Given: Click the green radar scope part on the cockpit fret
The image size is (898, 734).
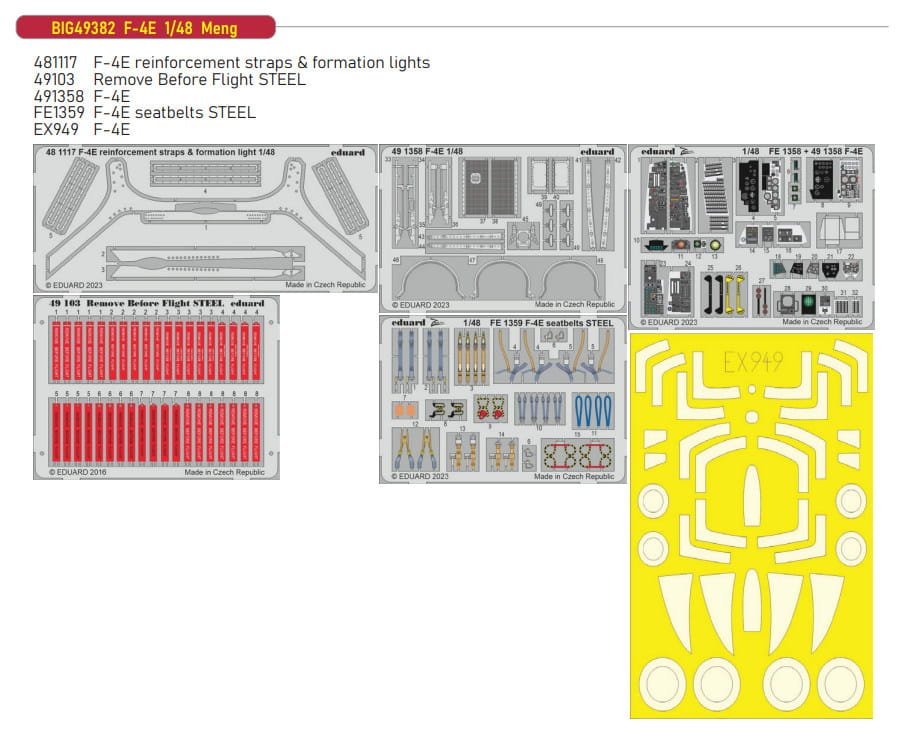Looking at the screenshot, I should pyautogui.click(x=808, y=304).
